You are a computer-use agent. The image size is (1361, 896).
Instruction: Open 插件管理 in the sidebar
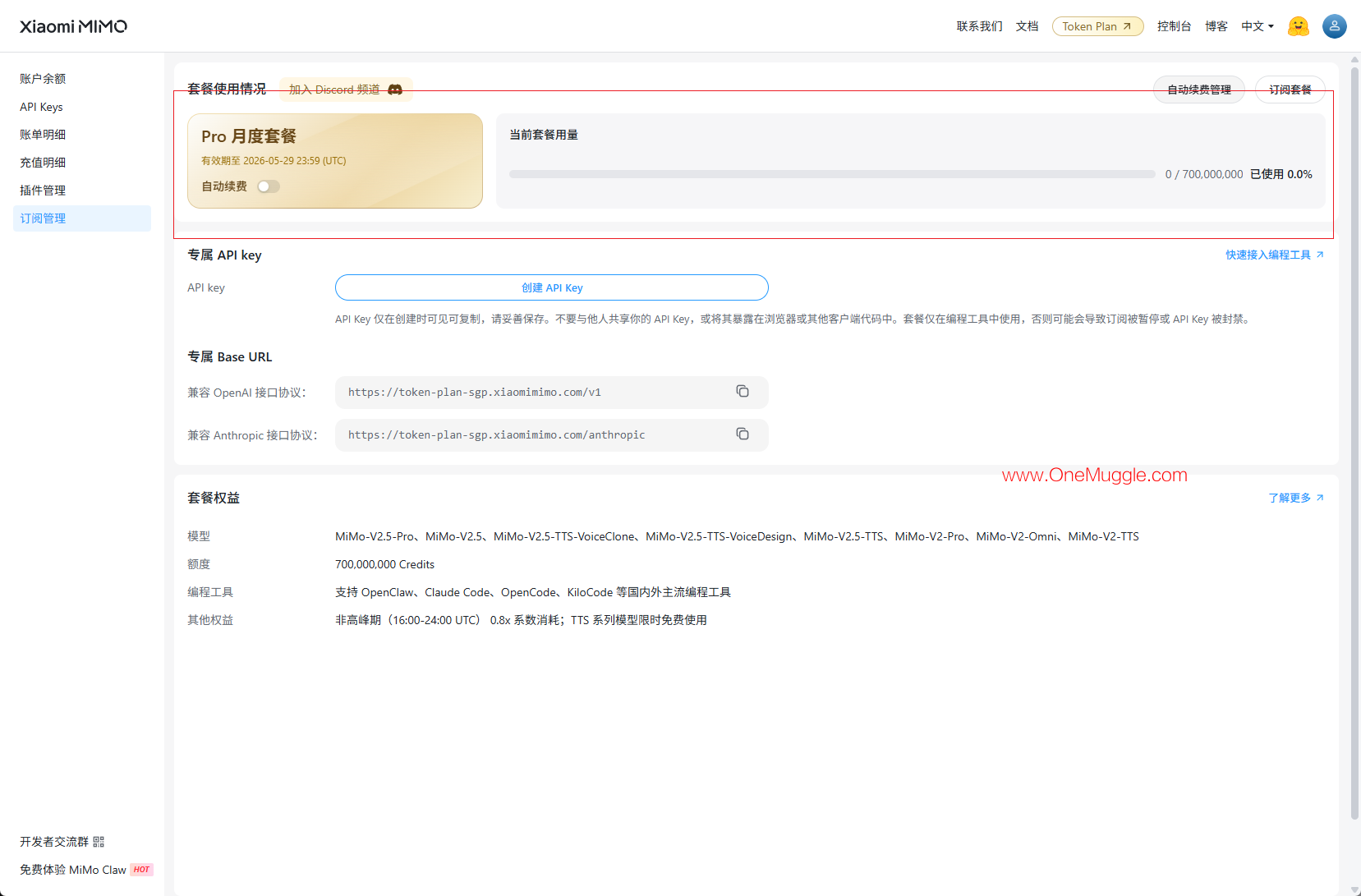[x=43, y=191]
